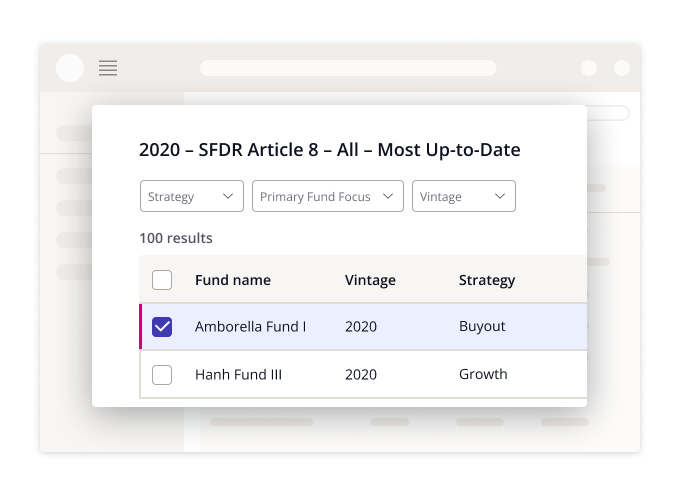Sort by the Fund name column header

coord(233,280)
